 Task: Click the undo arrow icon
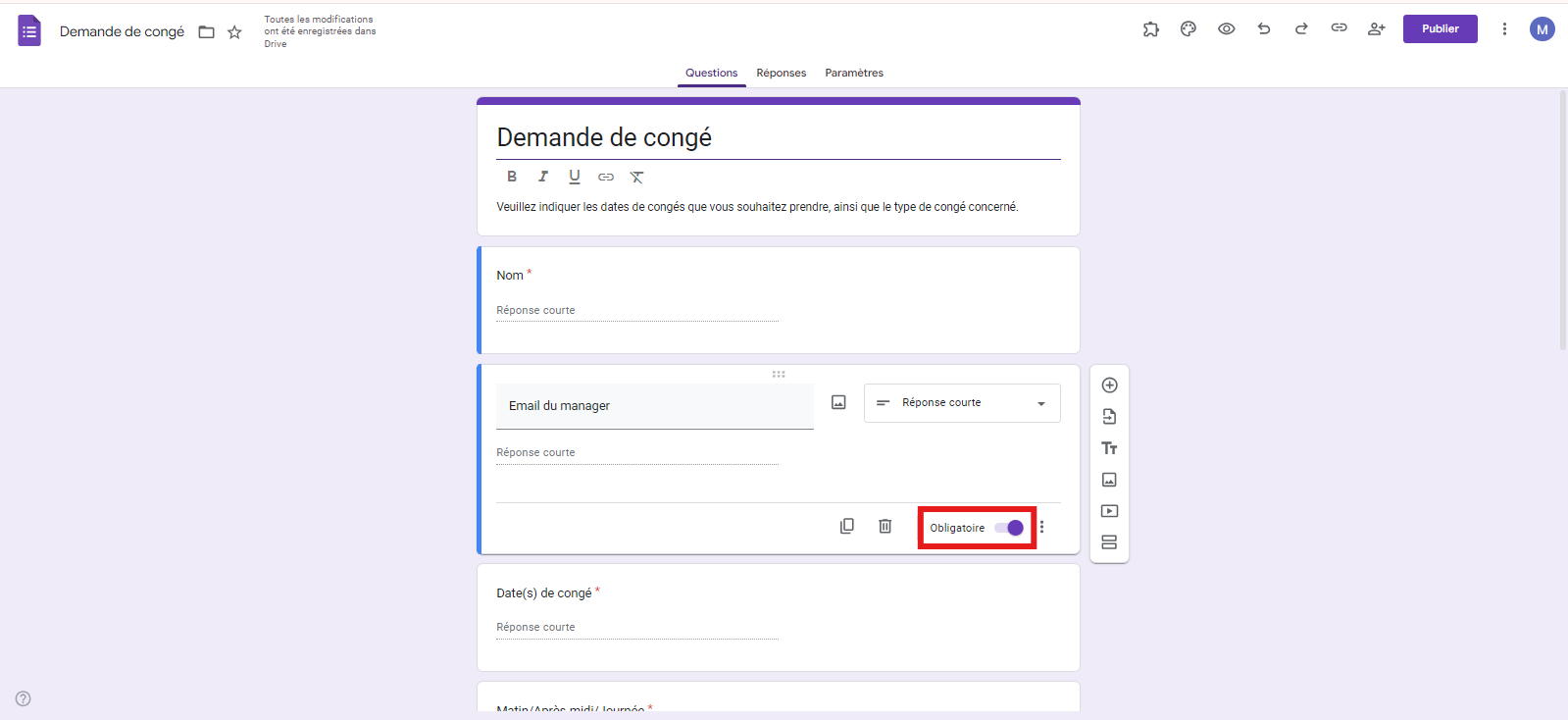pos(1264,29)
